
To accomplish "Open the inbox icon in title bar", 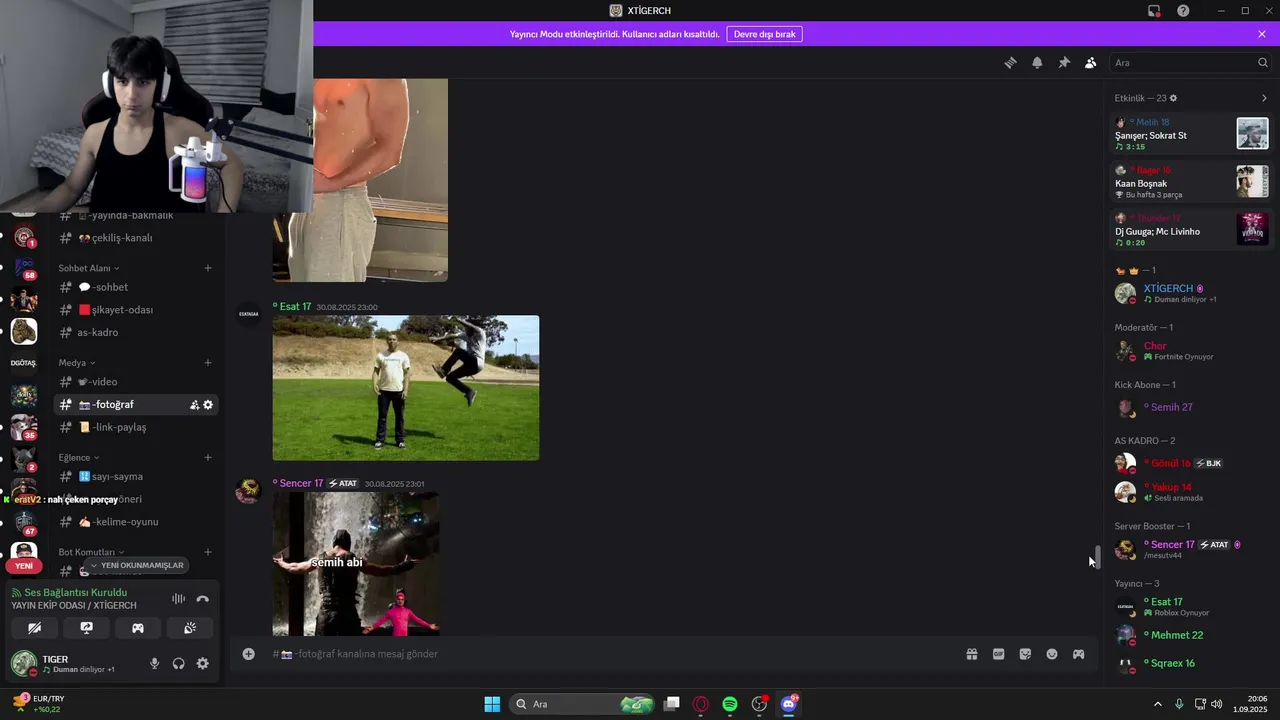I will click(x=1154, y=10).
